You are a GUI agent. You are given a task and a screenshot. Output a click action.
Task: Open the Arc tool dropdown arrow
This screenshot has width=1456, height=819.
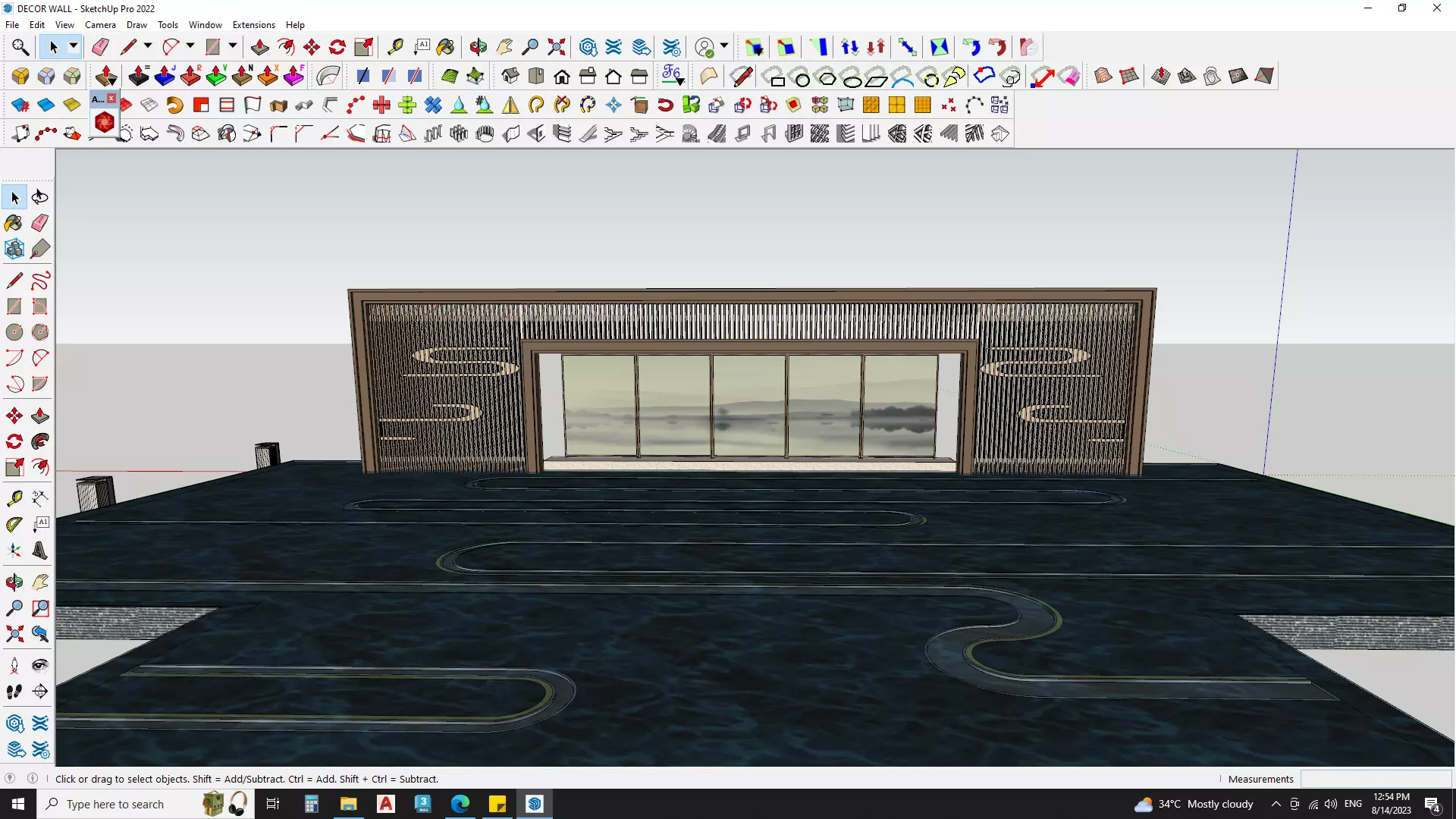point(190,47)
